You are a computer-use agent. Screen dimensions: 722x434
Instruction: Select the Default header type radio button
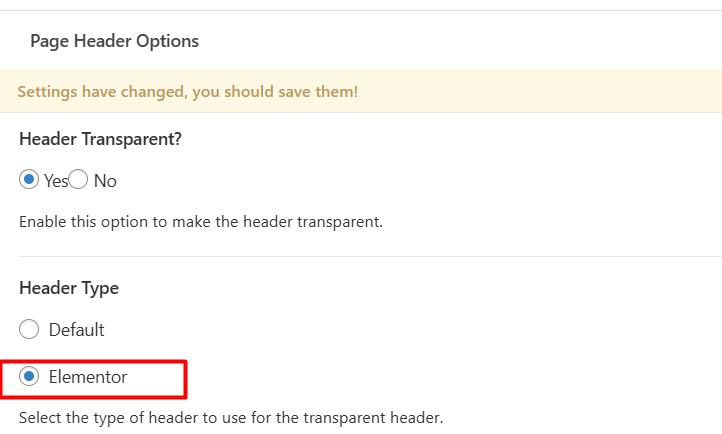click(29, 329)
